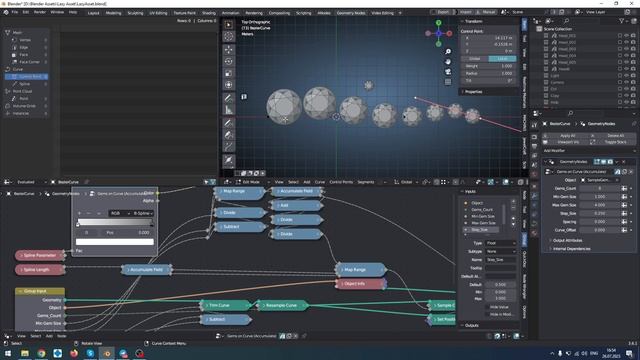Click the zoom magnifier icon in the viewport

point(448,51)
